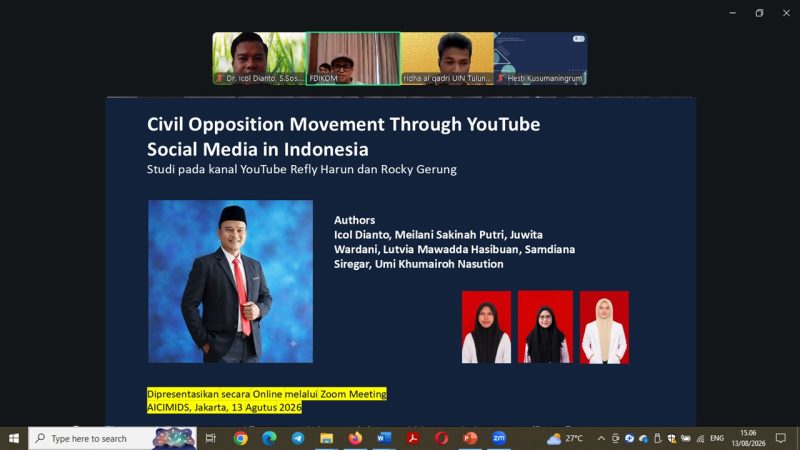Screen dimensions: 800x450
Task: Switch to Microsoft Word in the taskbar
Action: 384,438
